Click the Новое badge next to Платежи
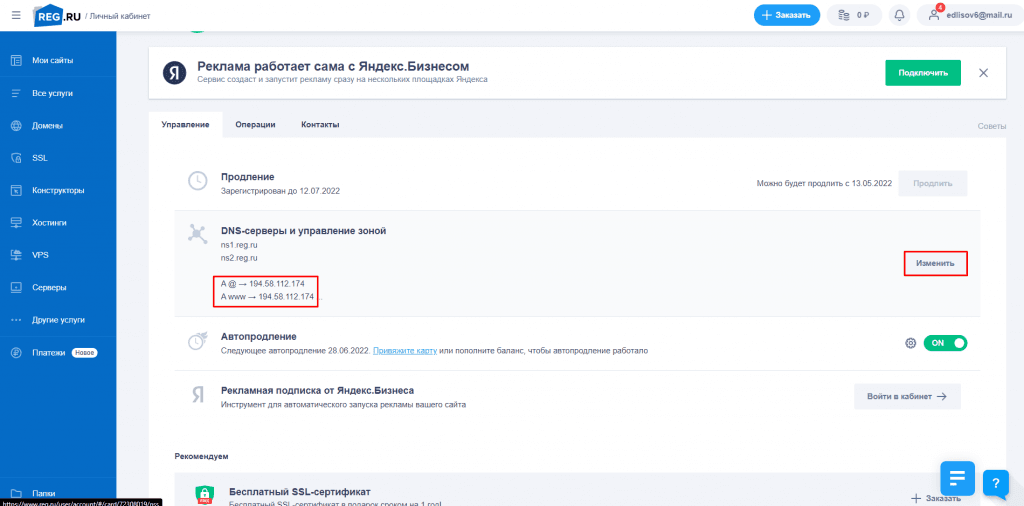The height and width of the screenshot is (506, 1024). (84, 353)
